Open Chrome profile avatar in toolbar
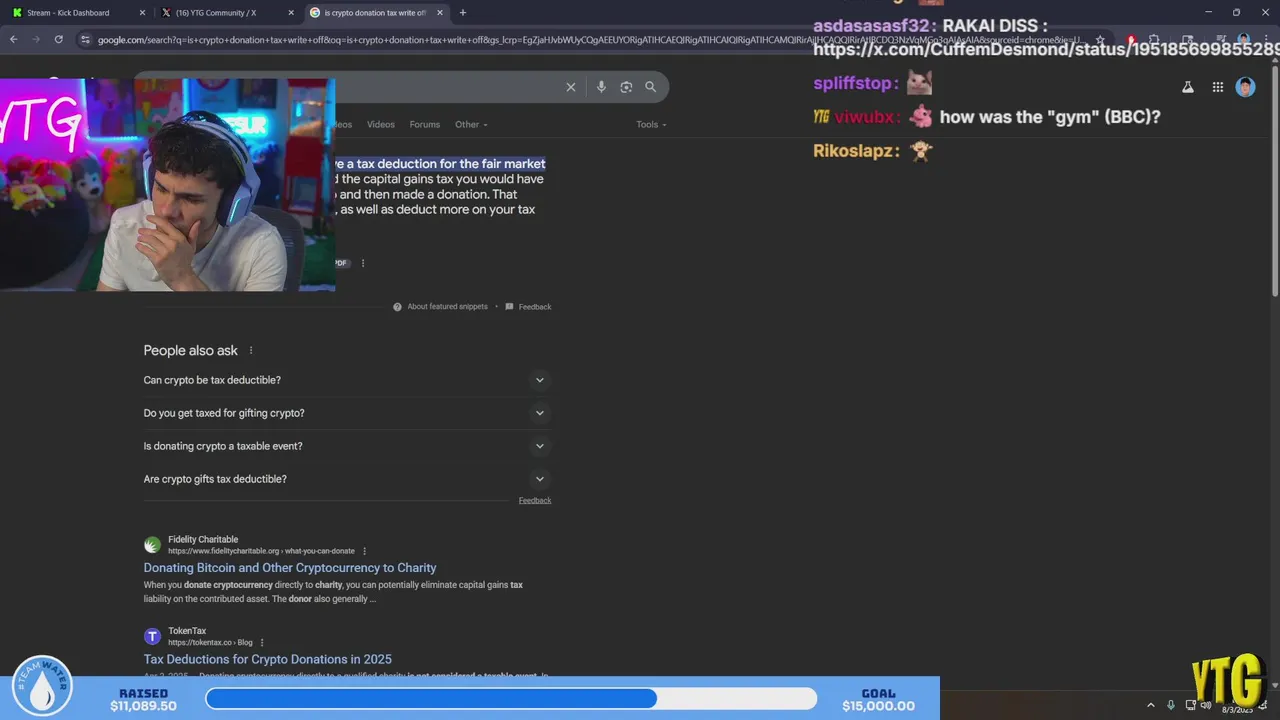Image resolution: width=1280 pixels, height=720 pixels. click(x=1243, y=40)
